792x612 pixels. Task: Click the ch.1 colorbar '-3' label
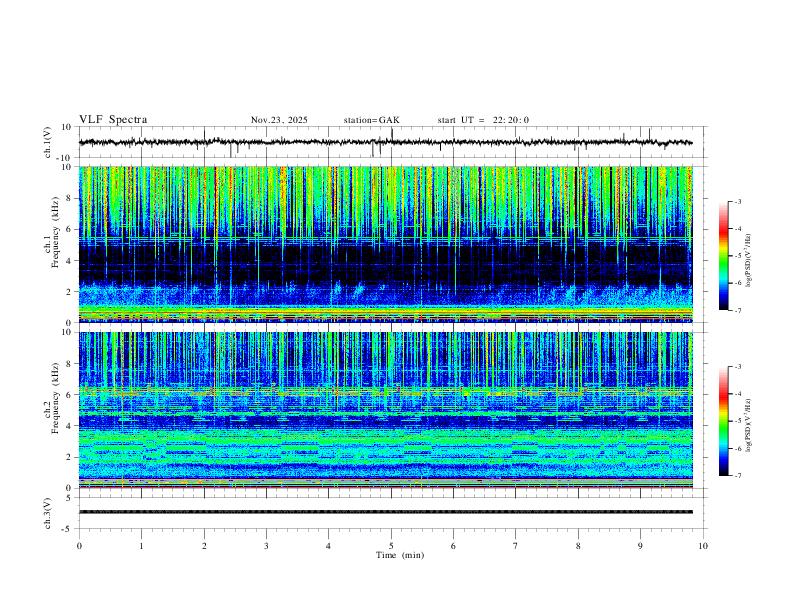738,201
